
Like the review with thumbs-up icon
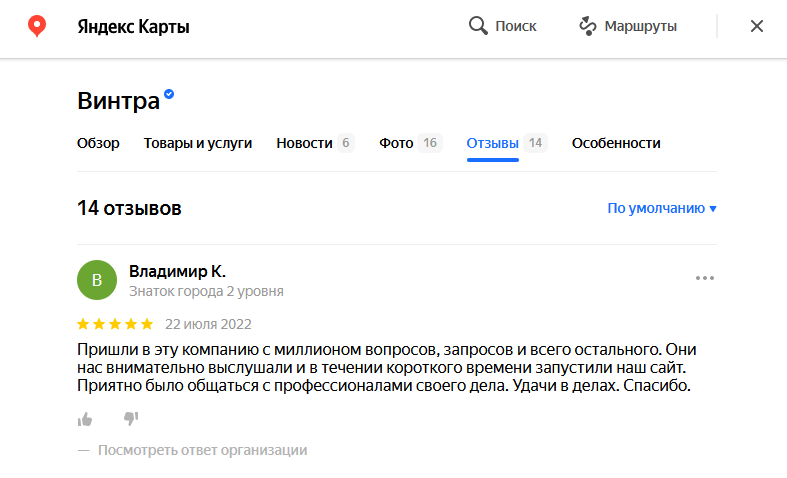click(85, 419)
